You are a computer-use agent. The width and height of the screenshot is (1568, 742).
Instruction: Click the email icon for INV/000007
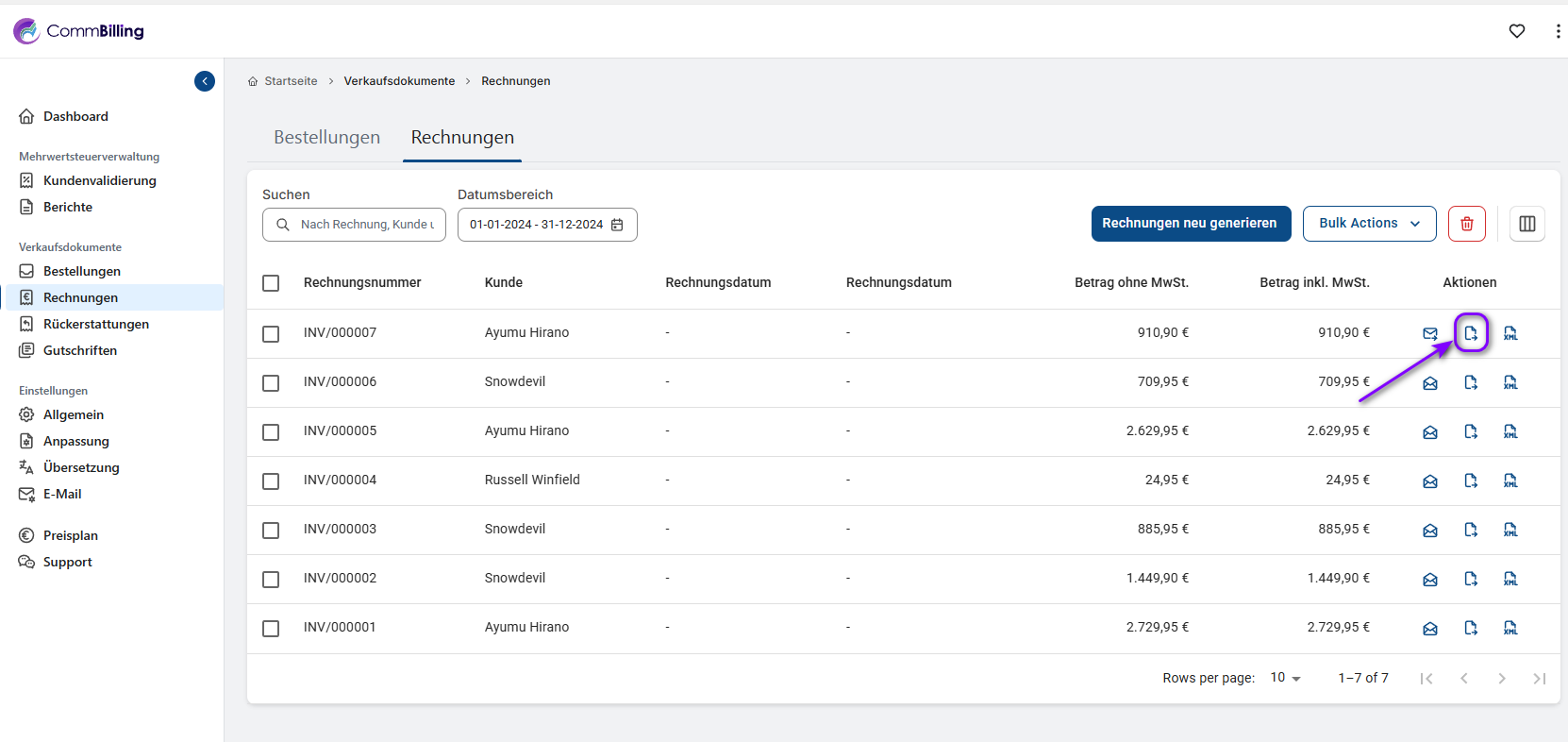(1430, 333)
